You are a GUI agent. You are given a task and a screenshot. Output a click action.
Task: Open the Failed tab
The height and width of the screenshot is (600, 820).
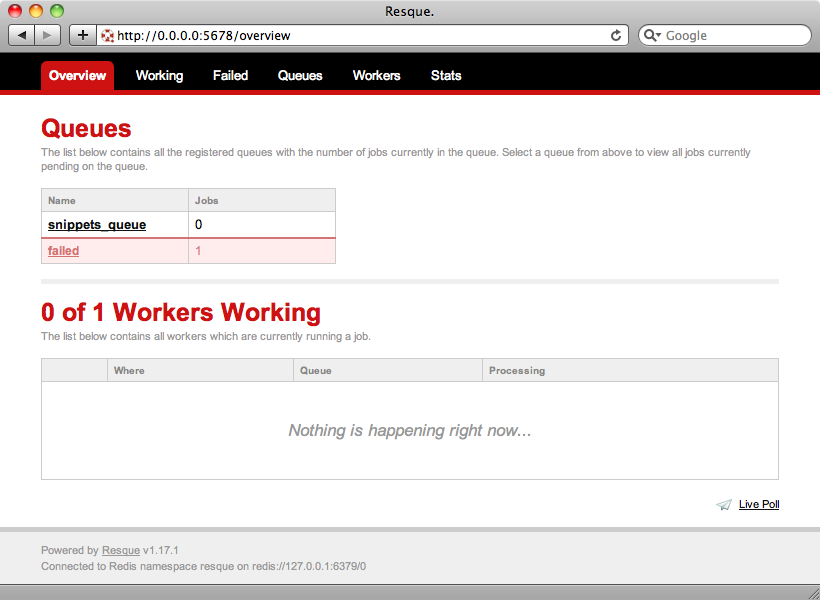point(230,76)
